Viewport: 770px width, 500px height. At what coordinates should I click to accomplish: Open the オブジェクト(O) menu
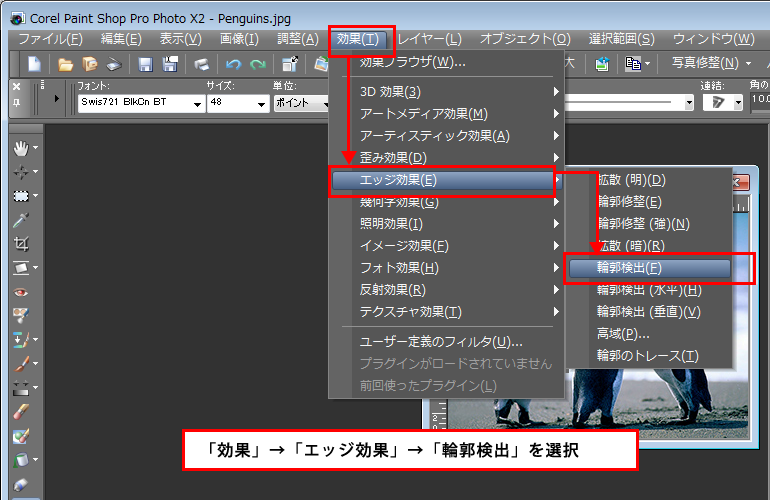(x=525, y=39)
